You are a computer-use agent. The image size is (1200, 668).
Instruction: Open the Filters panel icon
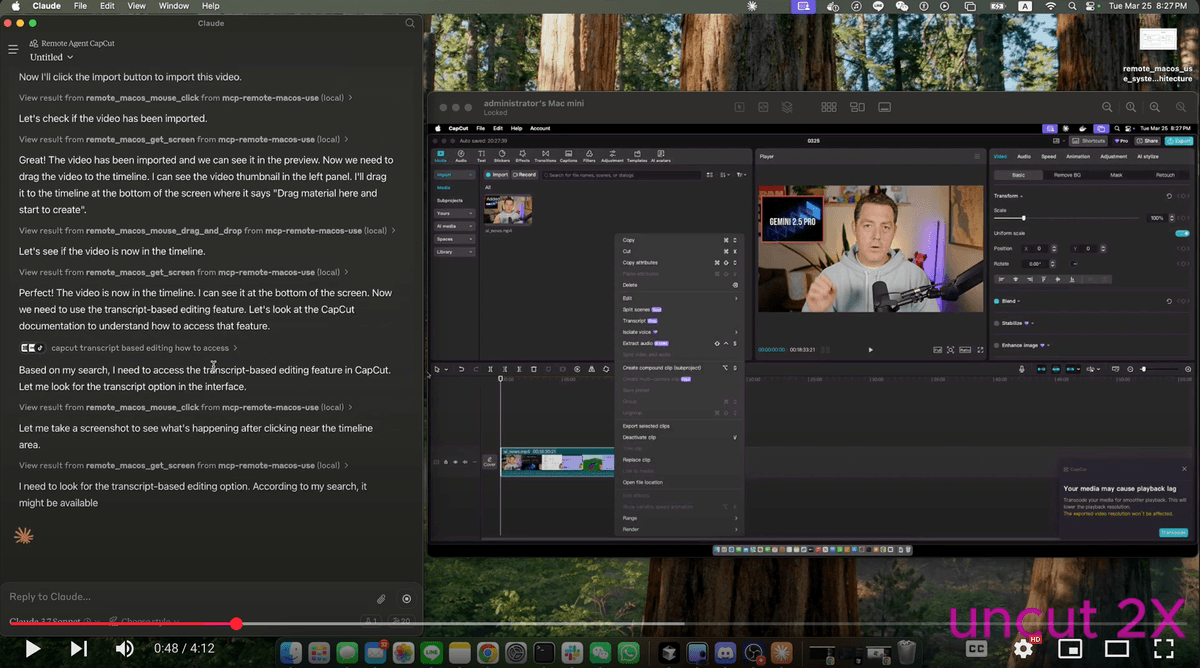point(589,156)
